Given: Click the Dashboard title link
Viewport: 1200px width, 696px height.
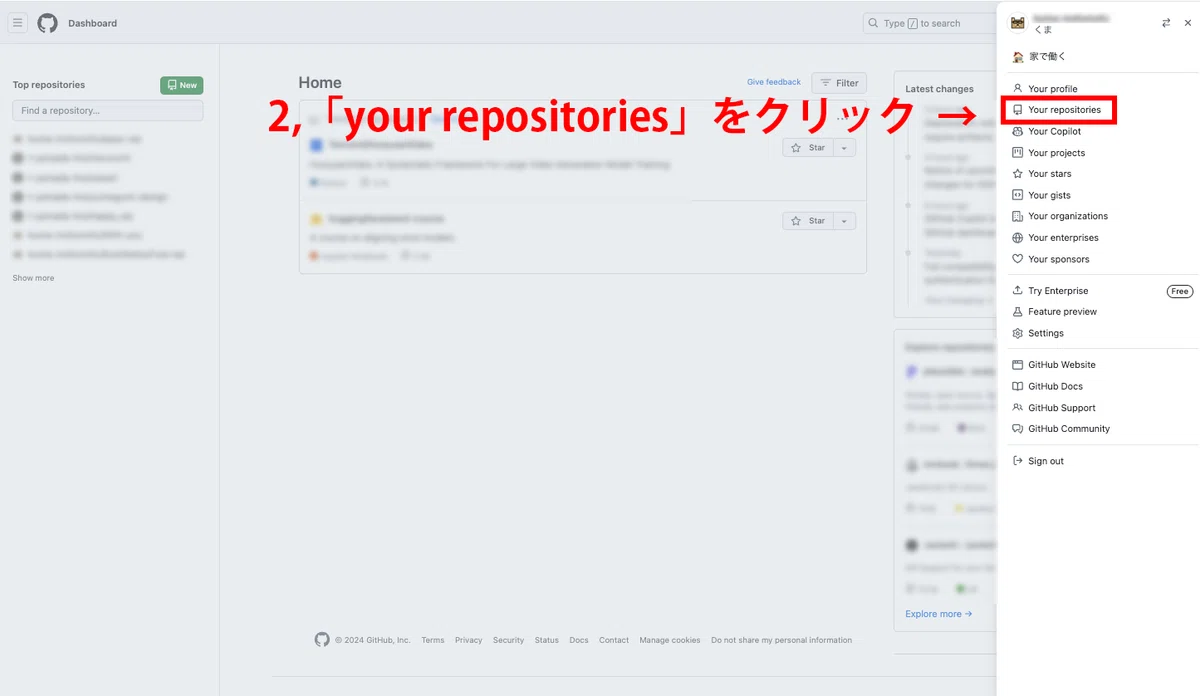Looking at the screenshot, I should click(x=92, y=23).
